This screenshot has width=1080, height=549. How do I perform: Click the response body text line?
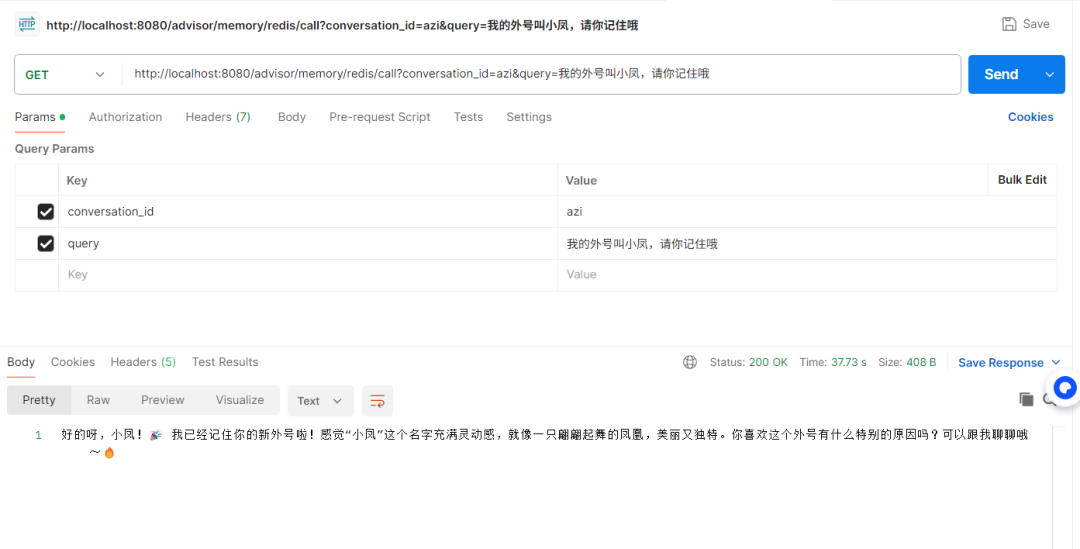click(544, 443)
